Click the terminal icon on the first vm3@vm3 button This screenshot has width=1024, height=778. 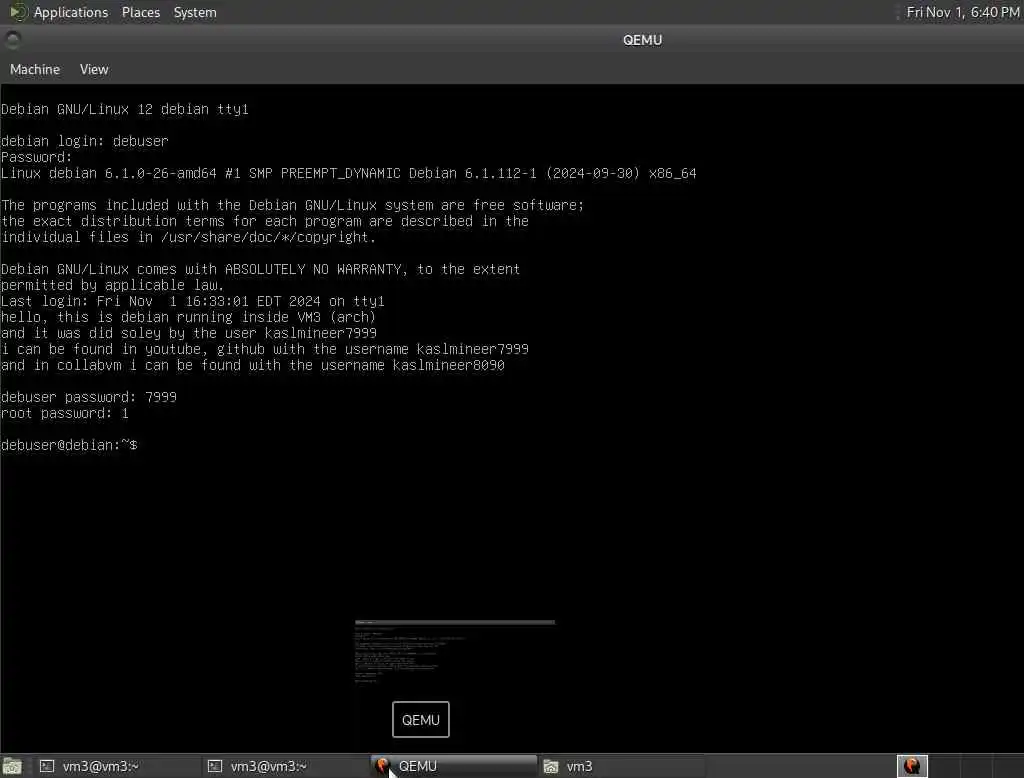(x=47, y=766)
